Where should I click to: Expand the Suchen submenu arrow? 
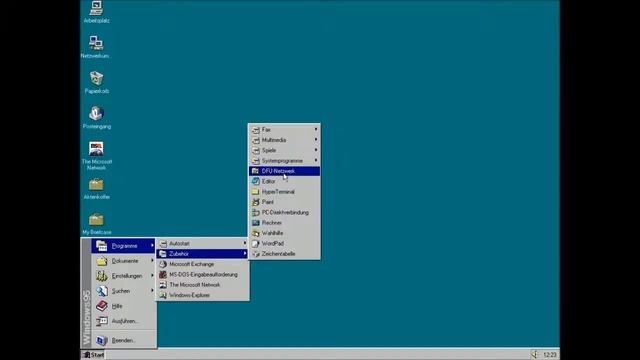152,291
